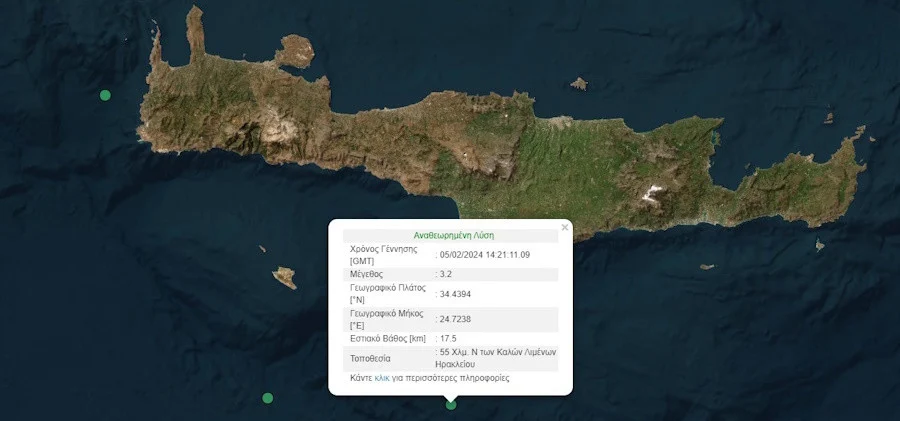The width and height of the screenshot is (900, 421).
Task: Click the 'Χρόνος Γέννησης [GMT]' label
Action: (385, 254)
